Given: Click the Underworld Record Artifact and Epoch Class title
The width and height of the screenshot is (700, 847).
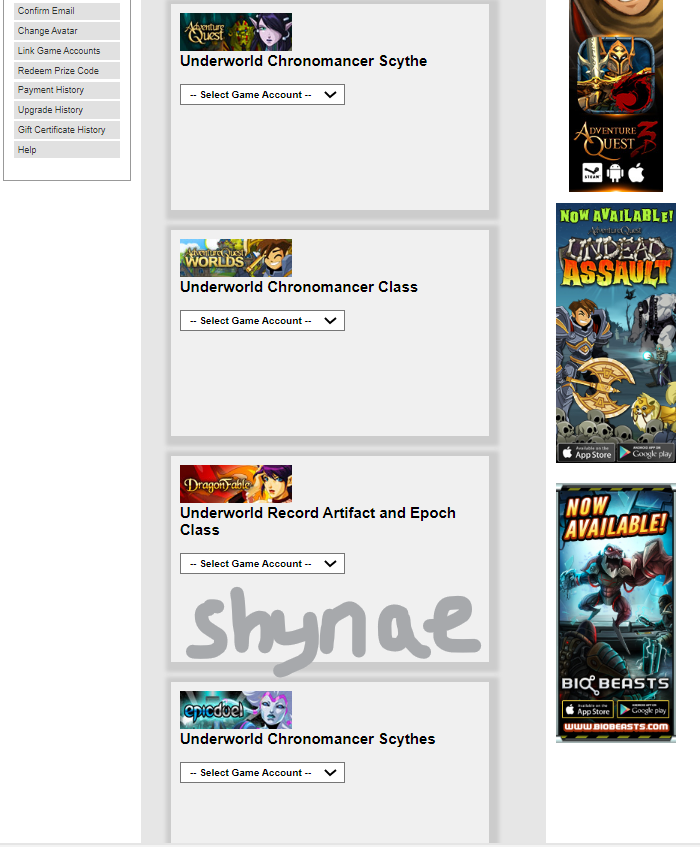Looking at the screenshot, I should (318, 521).
